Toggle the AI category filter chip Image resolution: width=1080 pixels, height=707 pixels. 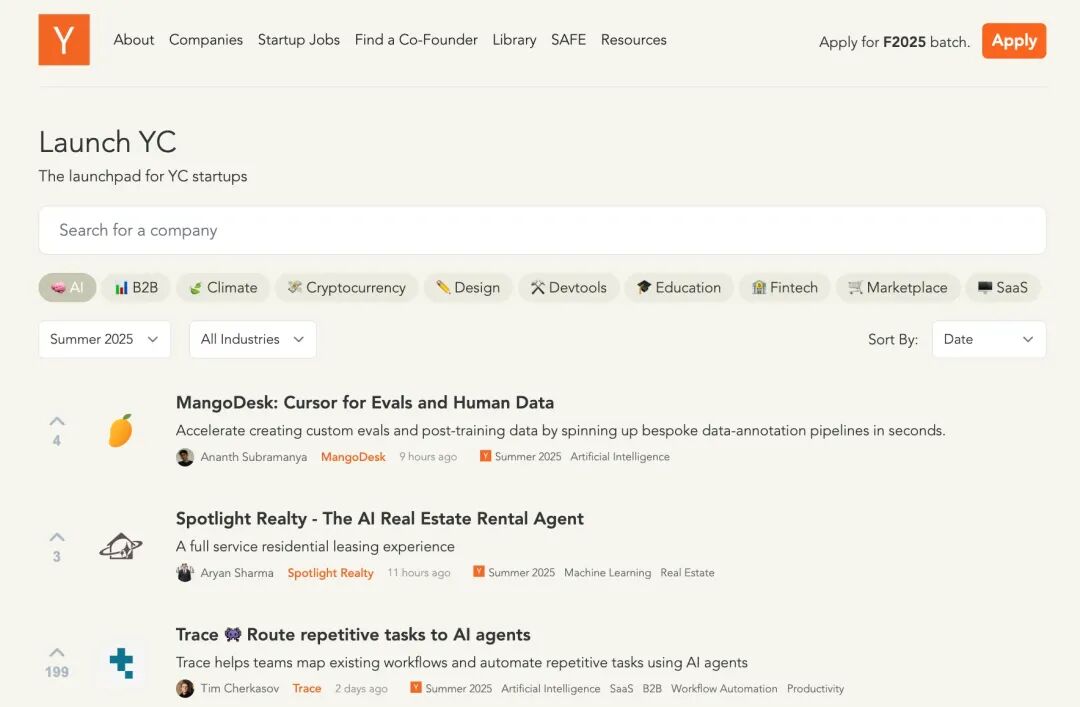[68, 287]
